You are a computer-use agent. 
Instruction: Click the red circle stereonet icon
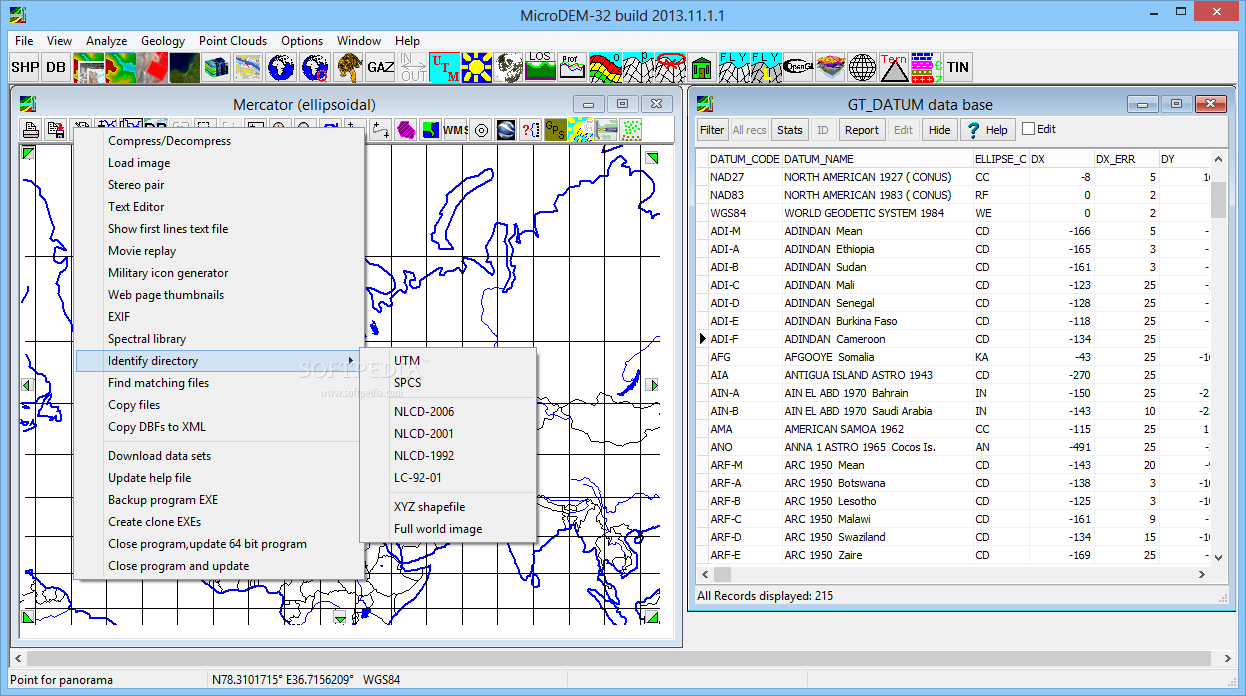point(669,67)
